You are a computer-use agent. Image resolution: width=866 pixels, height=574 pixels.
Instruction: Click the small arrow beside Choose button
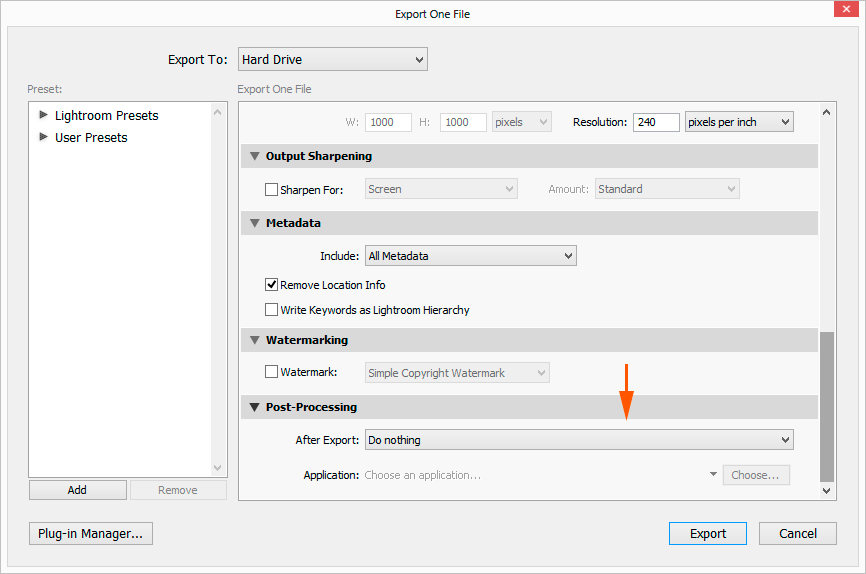[x=713, y=475]
